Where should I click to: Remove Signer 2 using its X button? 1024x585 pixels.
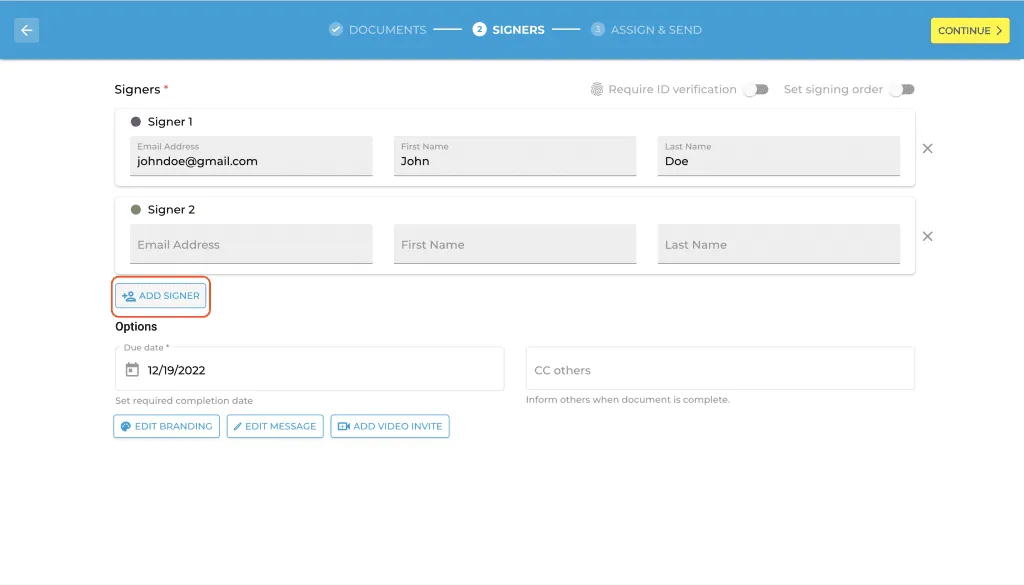coord(927,236)
